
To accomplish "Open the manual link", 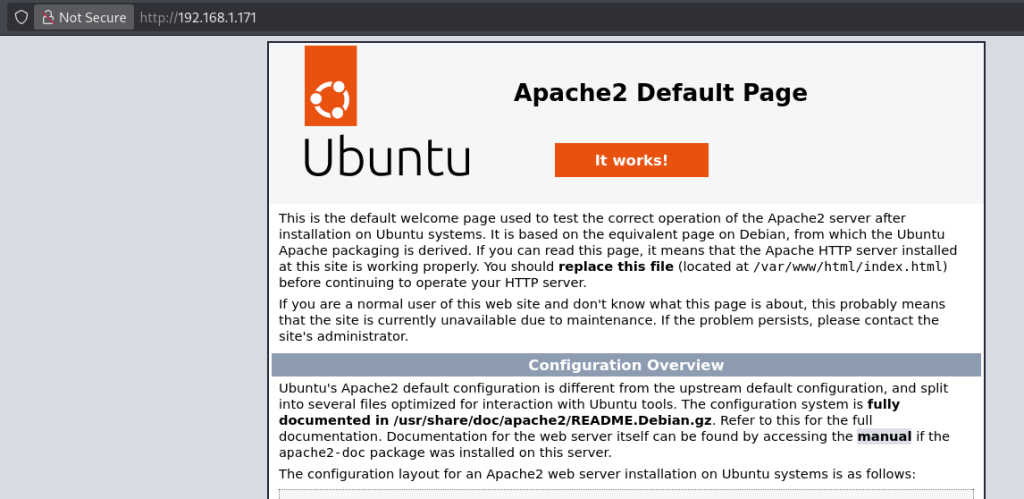I will tap(884, 436).
